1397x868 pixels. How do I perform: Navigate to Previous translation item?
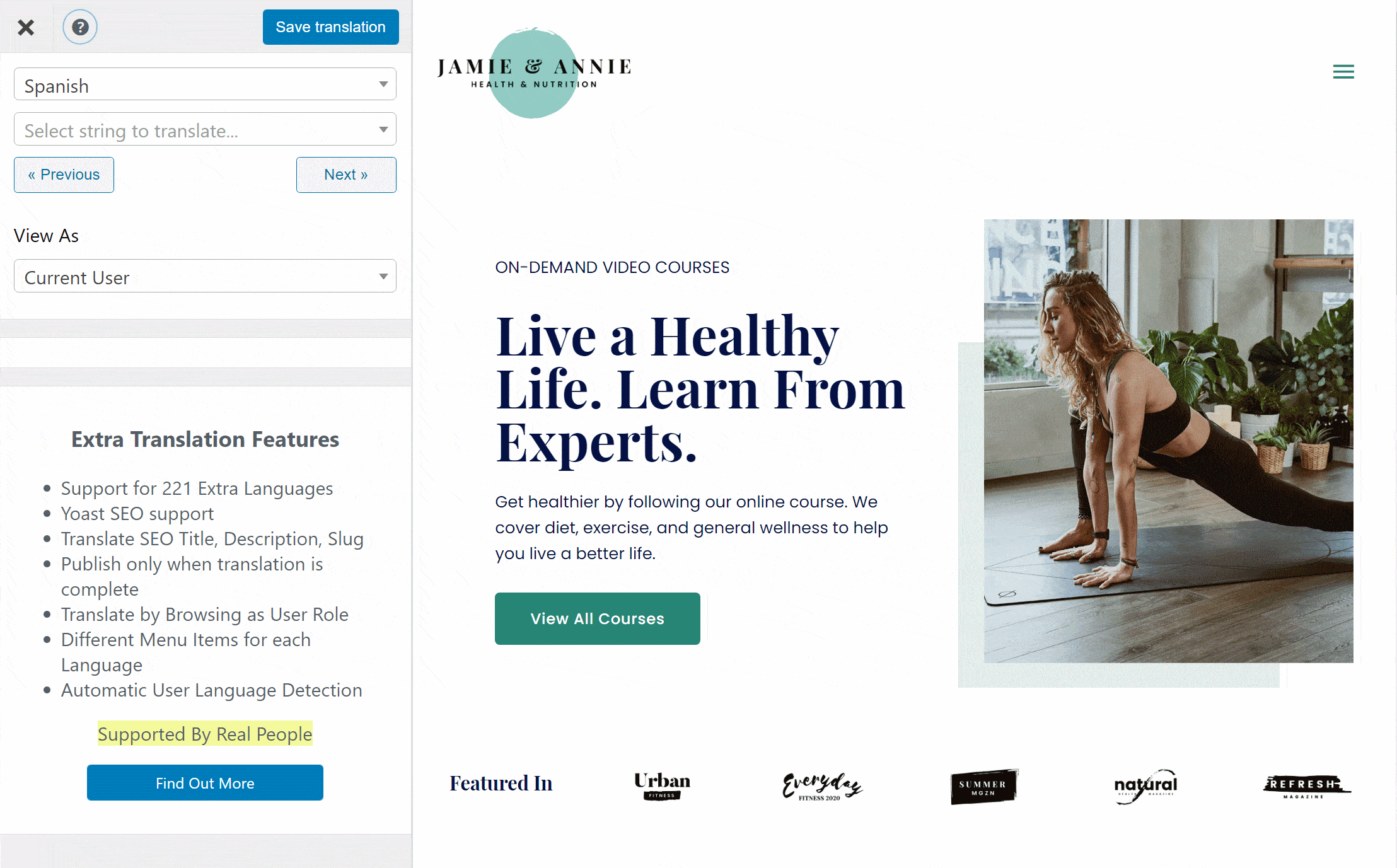[64, 174]
